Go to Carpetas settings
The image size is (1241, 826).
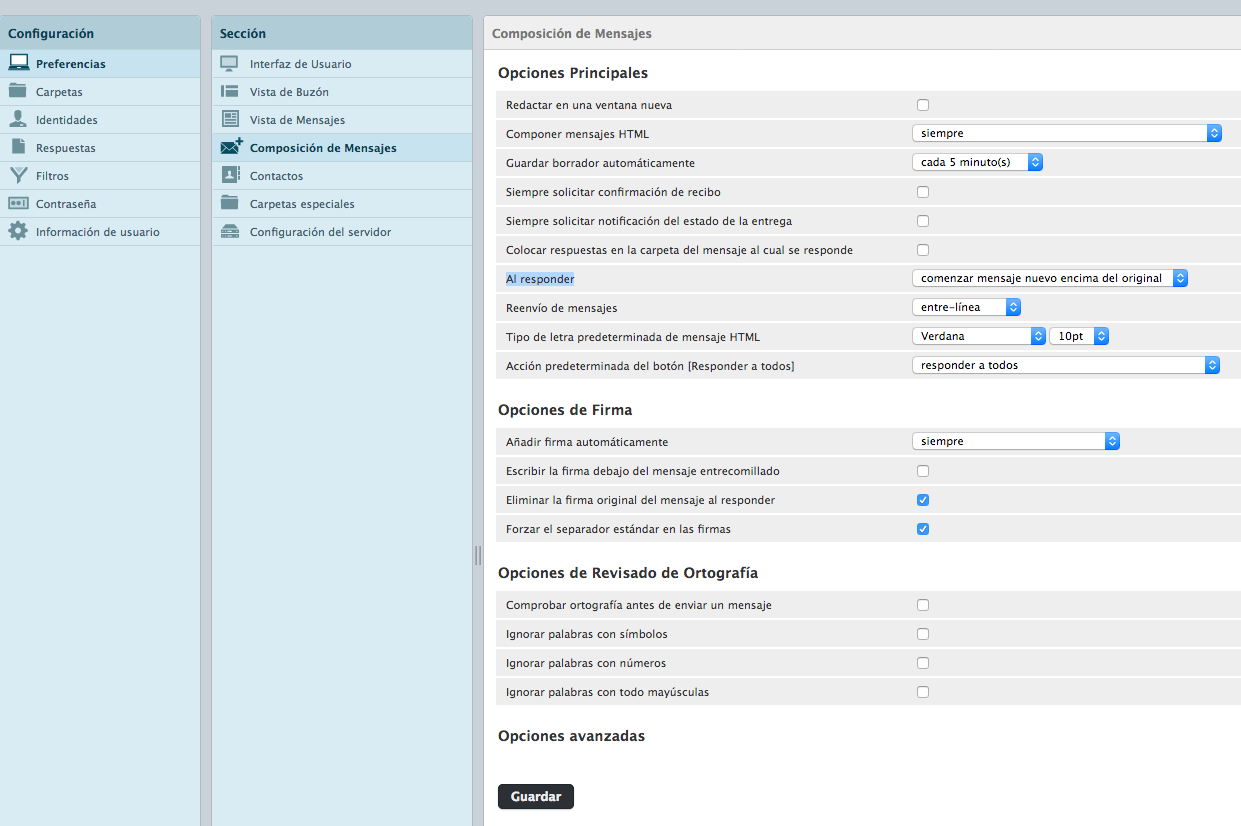[x=100, y=92]
